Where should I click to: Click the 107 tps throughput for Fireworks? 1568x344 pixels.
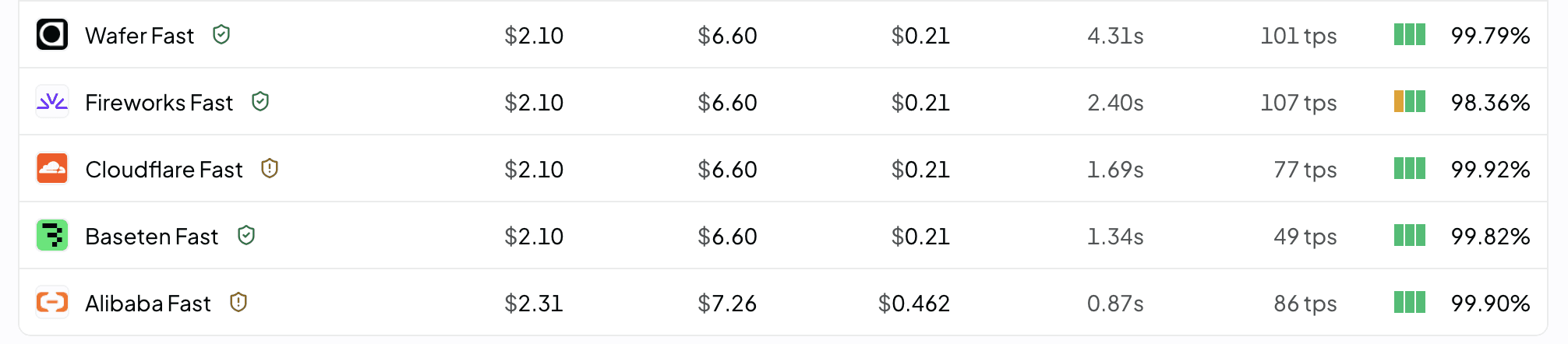(1298, 103)
